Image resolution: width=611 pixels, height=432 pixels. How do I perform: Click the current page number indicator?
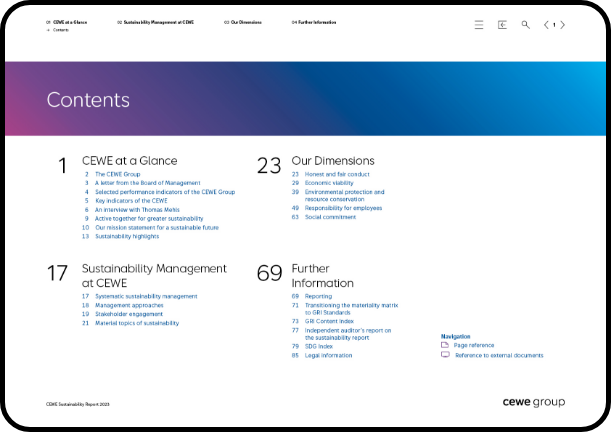[x=554, y=25]
